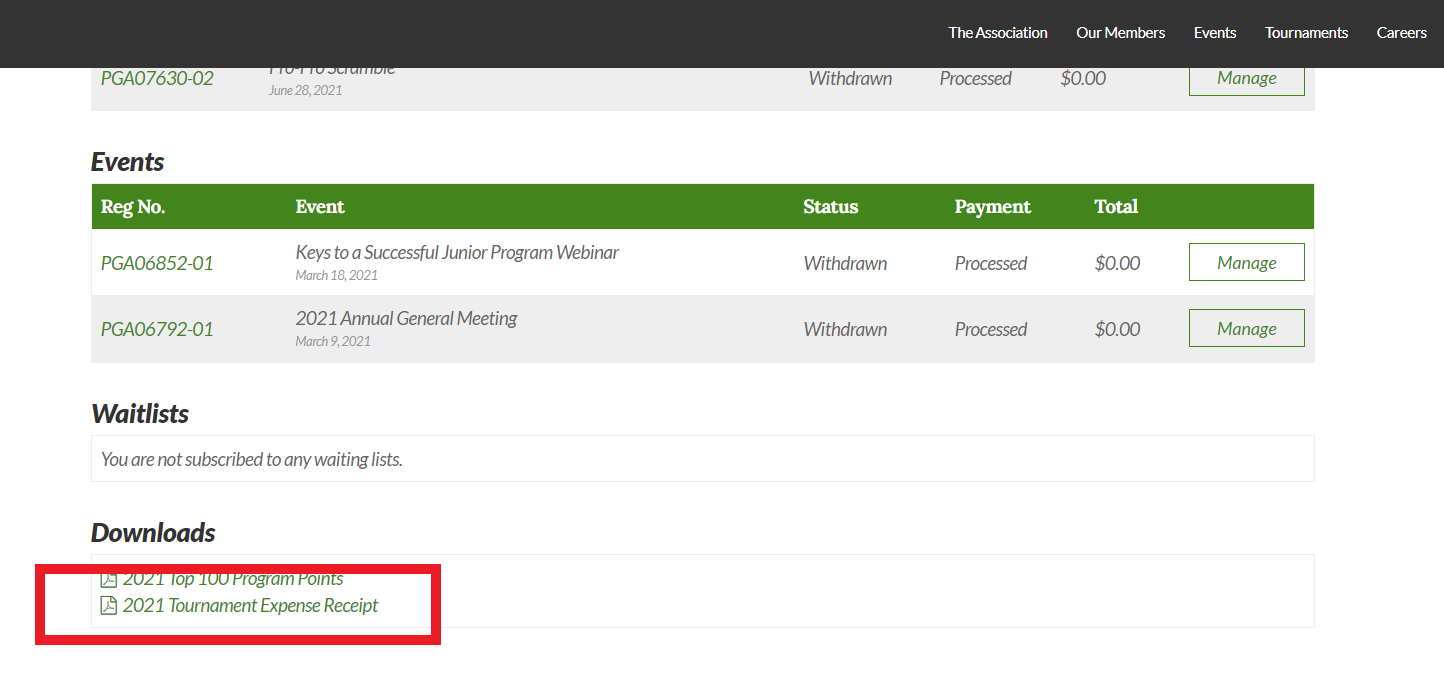The height and width of the screenshot is (699, 1444).
Task: Click the Status column header in Events table
Action: pyautogui.click(x=830, y=207)
